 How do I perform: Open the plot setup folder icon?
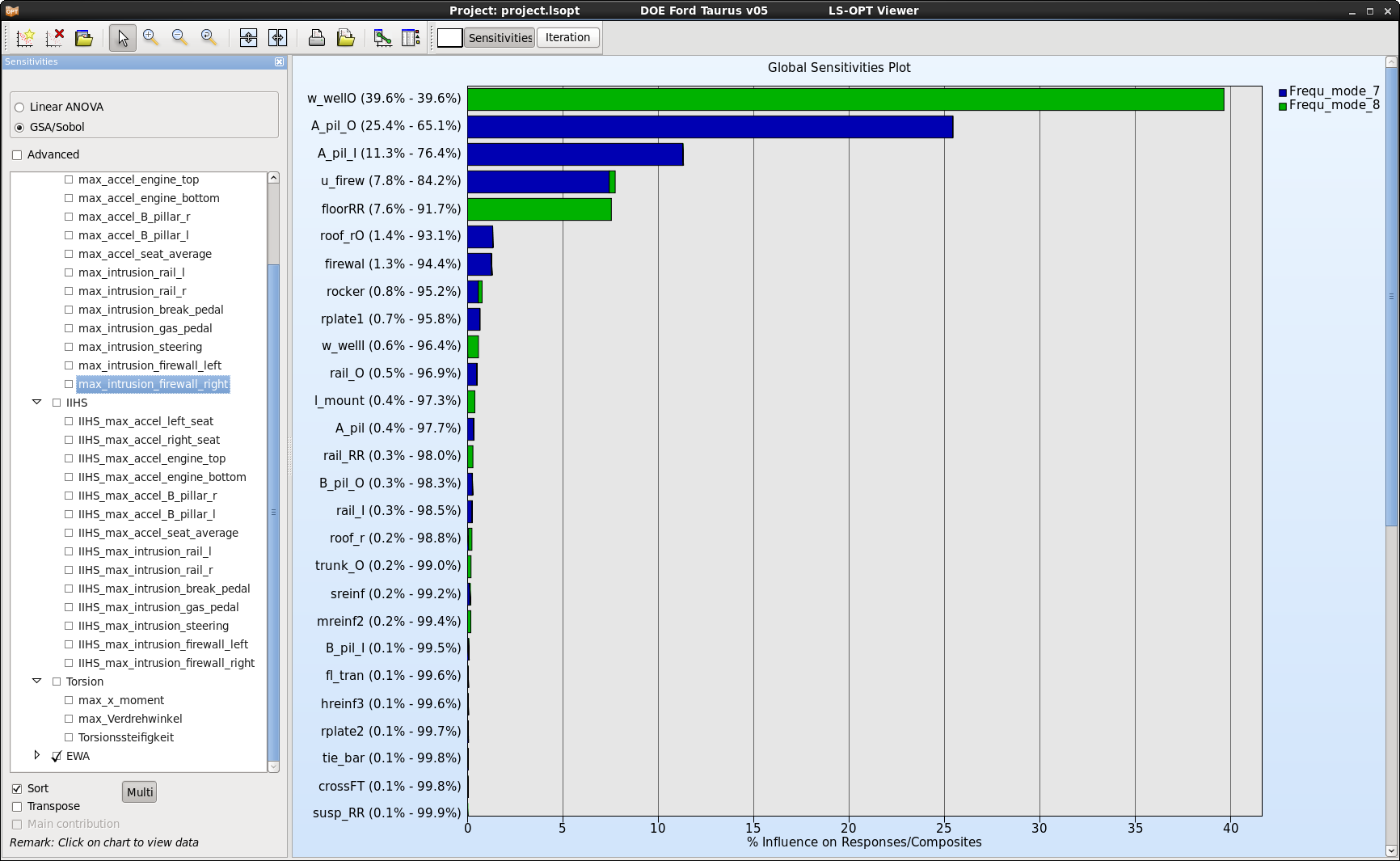click(84, 37)
